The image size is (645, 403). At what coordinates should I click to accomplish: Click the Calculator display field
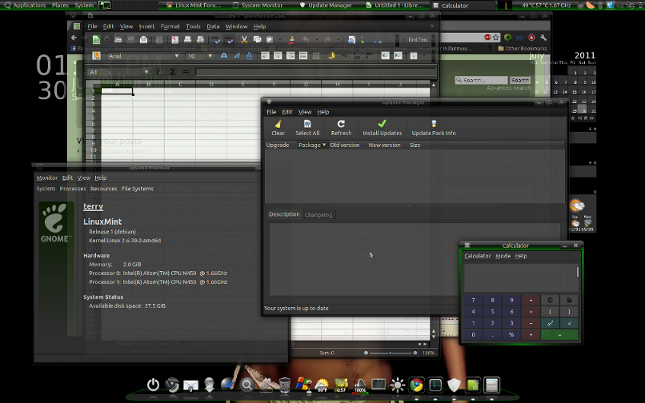pos(522,278)
